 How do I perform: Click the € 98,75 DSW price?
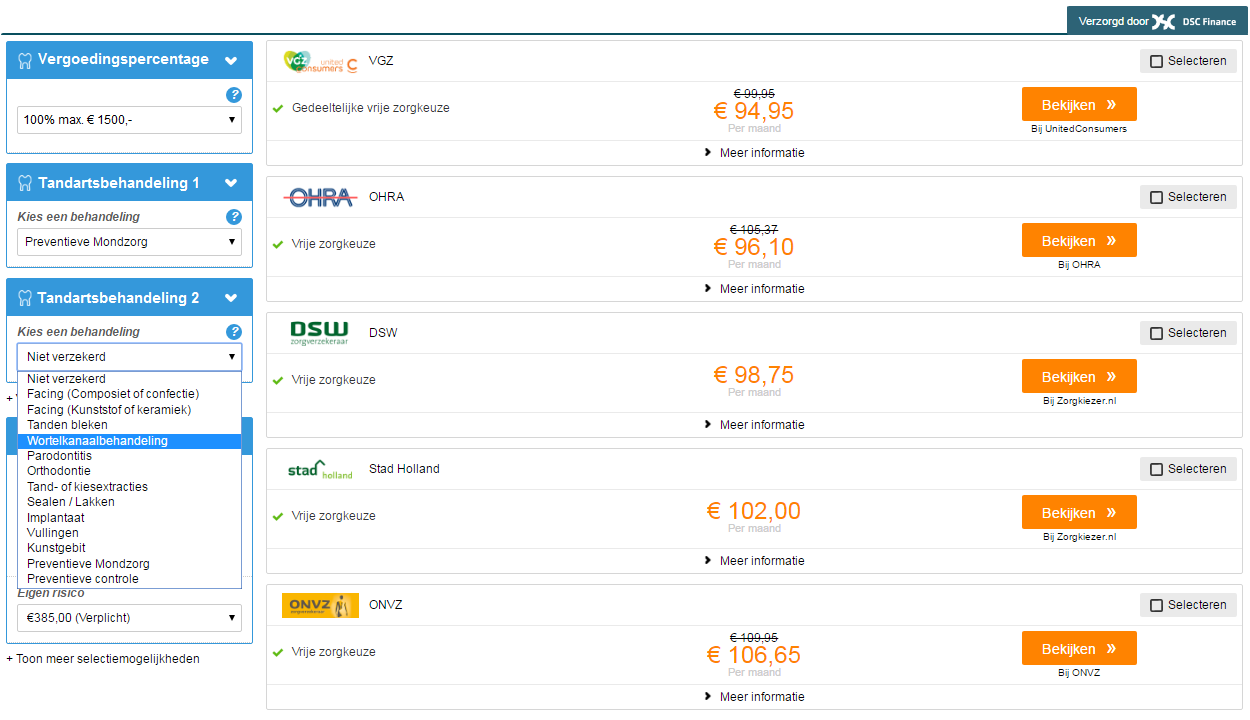pyautogui.click(x=754, y=375)
